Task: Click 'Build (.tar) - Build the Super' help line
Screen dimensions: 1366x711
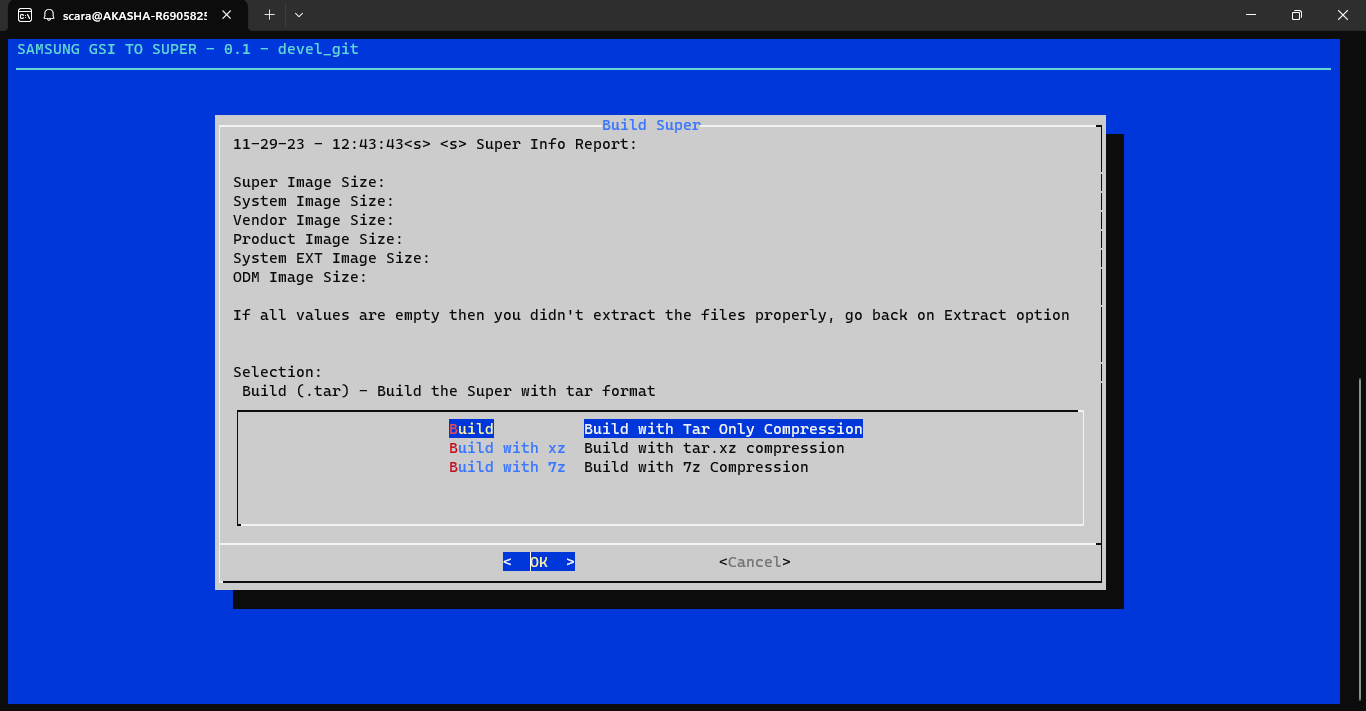Action: 449,391
